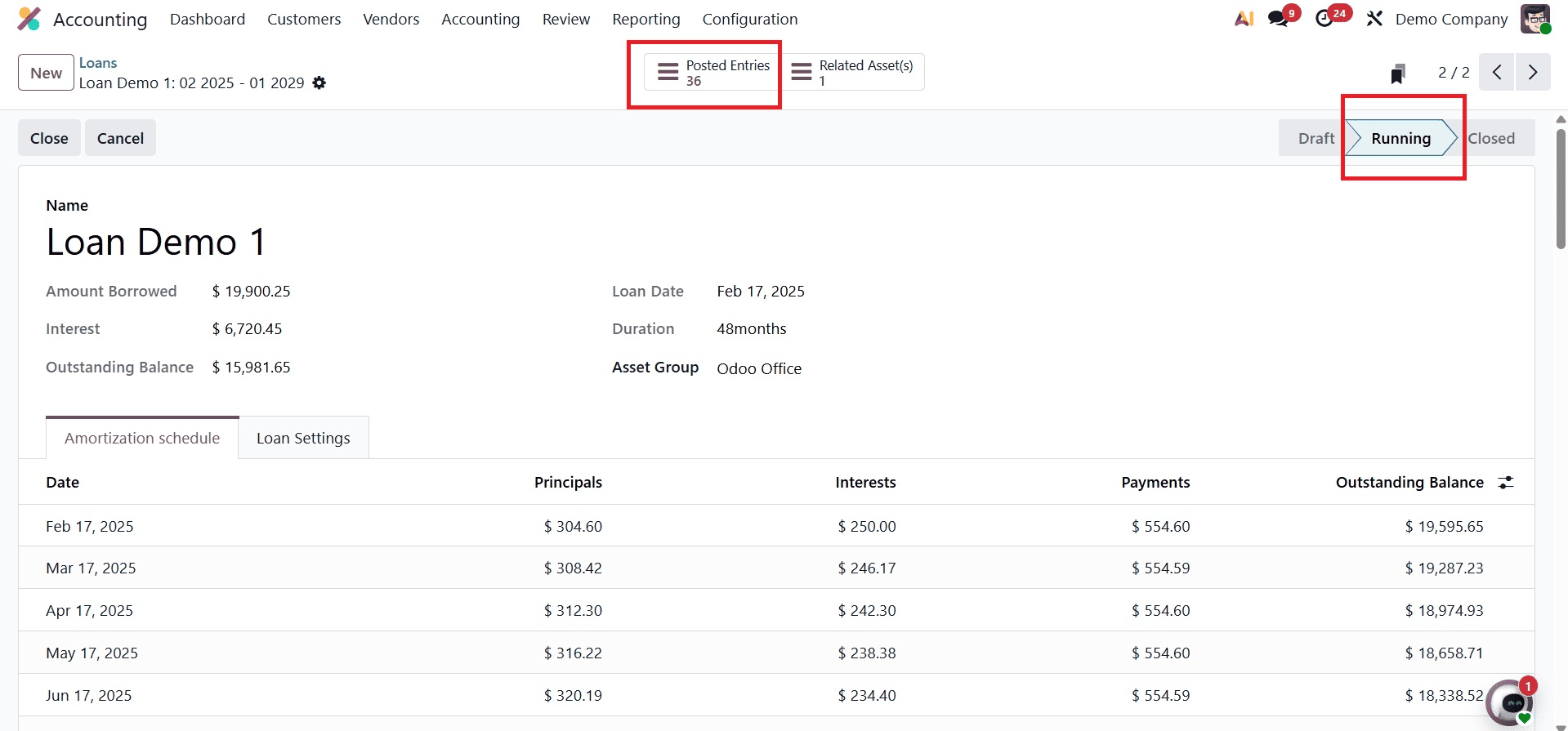Click the Accounting app logo icon
The height and width of the screenshot is (731, 1568).
(29, 19)
